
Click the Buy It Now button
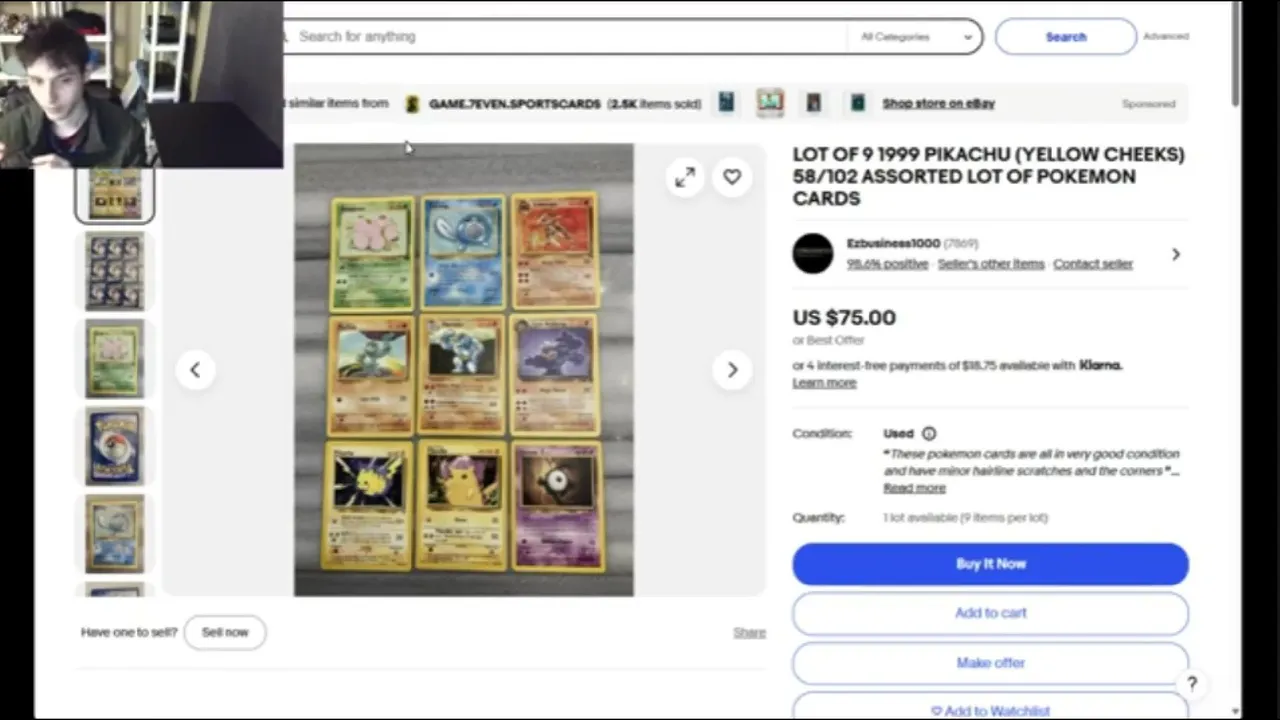point(991,564)
